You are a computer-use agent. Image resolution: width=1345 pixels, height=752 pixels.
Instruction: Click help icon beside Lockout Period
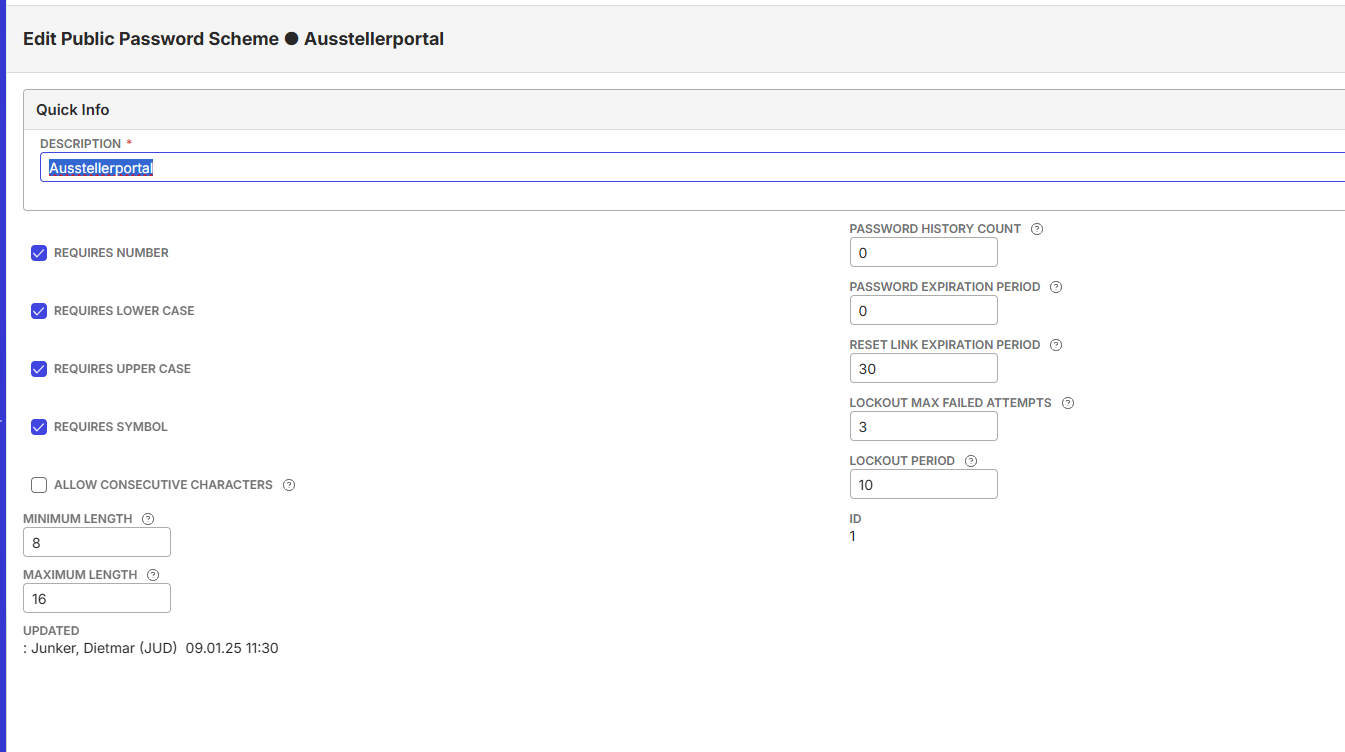pyautogui.click(x=971, y=461)
